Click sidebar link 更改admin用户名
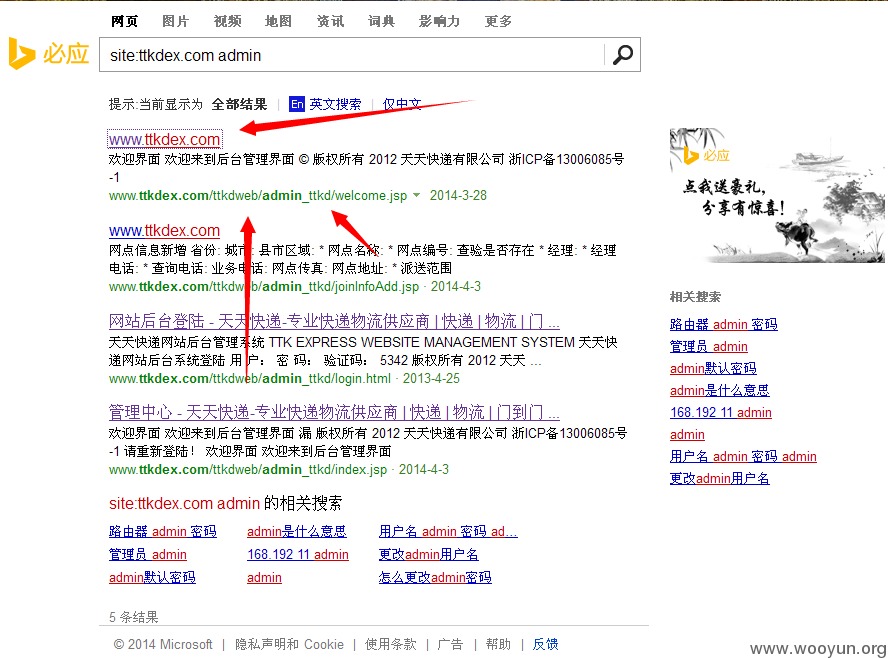This screenshot has width=888, height=658. (x=719, y=478)
